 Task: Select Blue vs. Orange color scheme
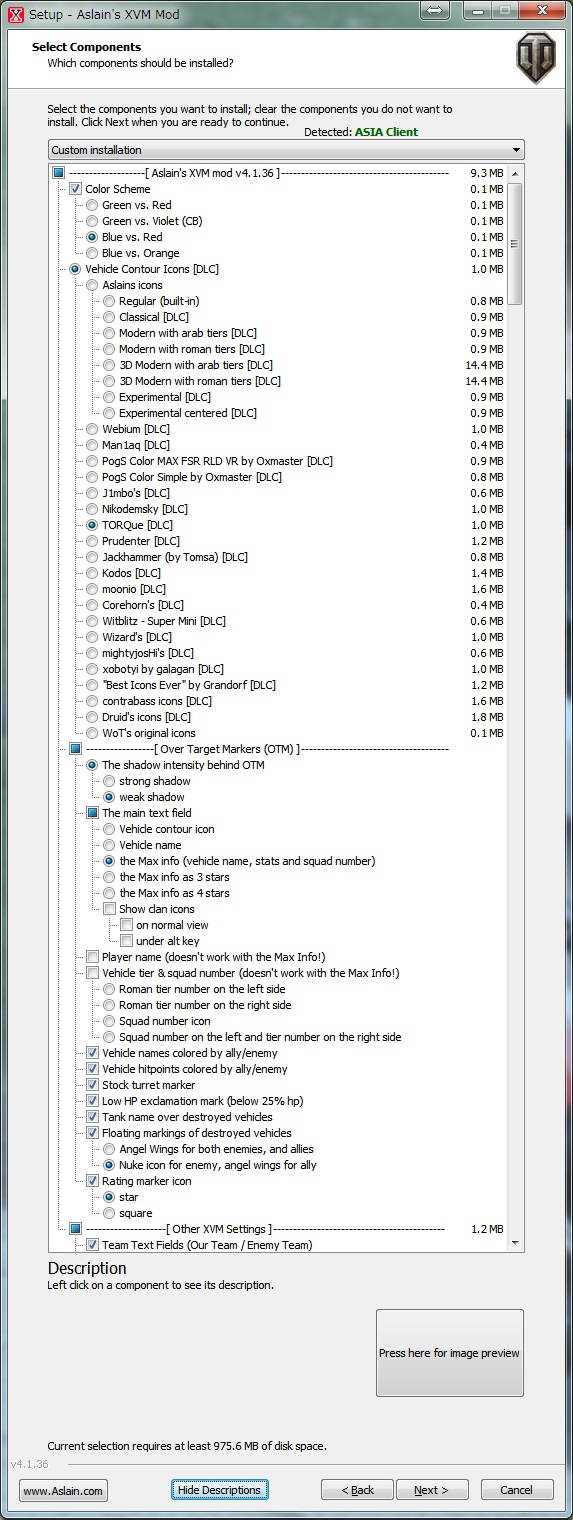pyautogui.click(x=92, y=253)
